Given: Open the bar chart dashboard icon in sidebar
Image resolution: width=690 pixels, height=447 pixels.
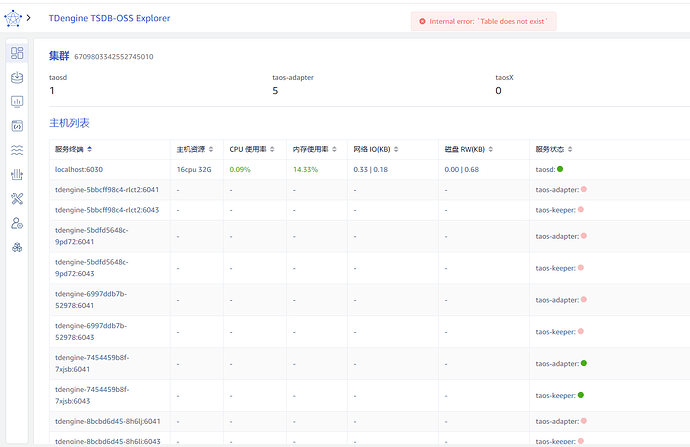Looking at the screenshot, I should 17,102.
